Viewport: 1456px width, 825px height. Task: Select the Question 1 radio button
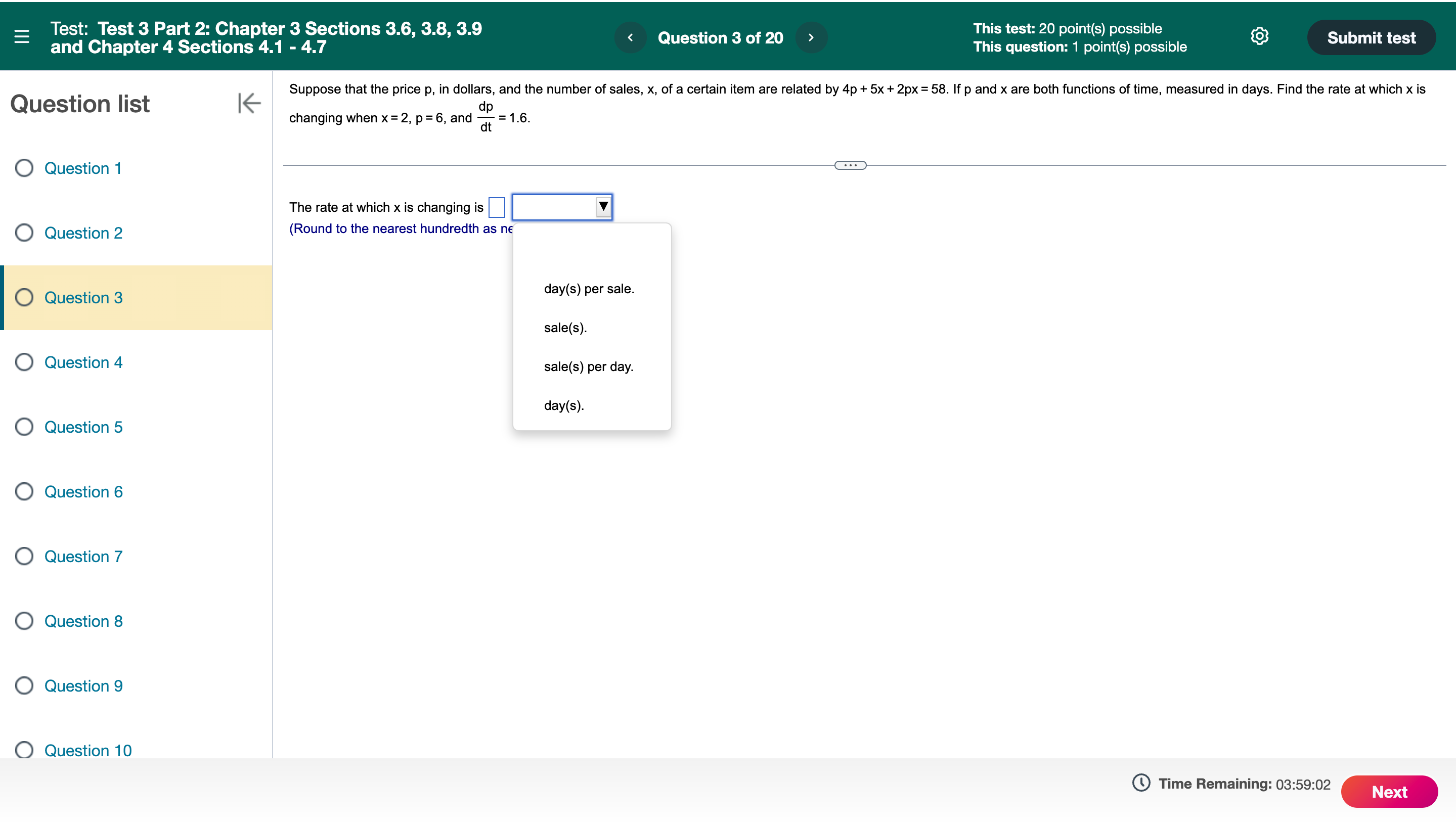tap(24, 168)
